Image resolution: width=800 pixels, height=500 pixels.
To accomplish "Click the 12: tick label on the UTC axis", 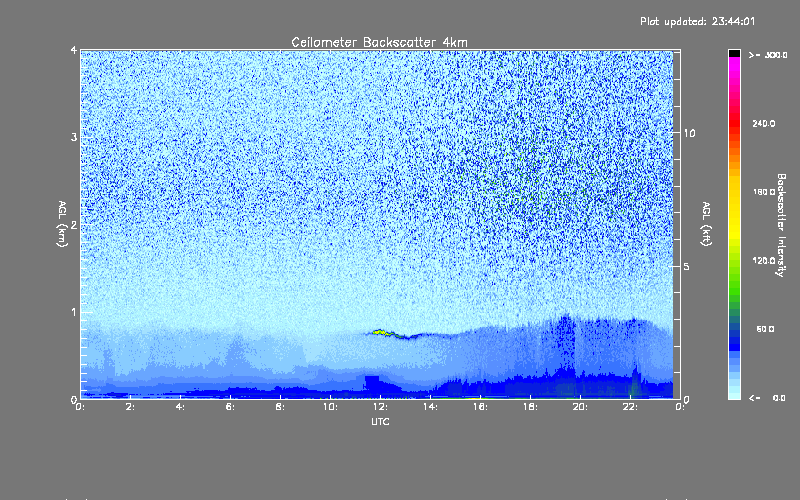I will 380,407.
